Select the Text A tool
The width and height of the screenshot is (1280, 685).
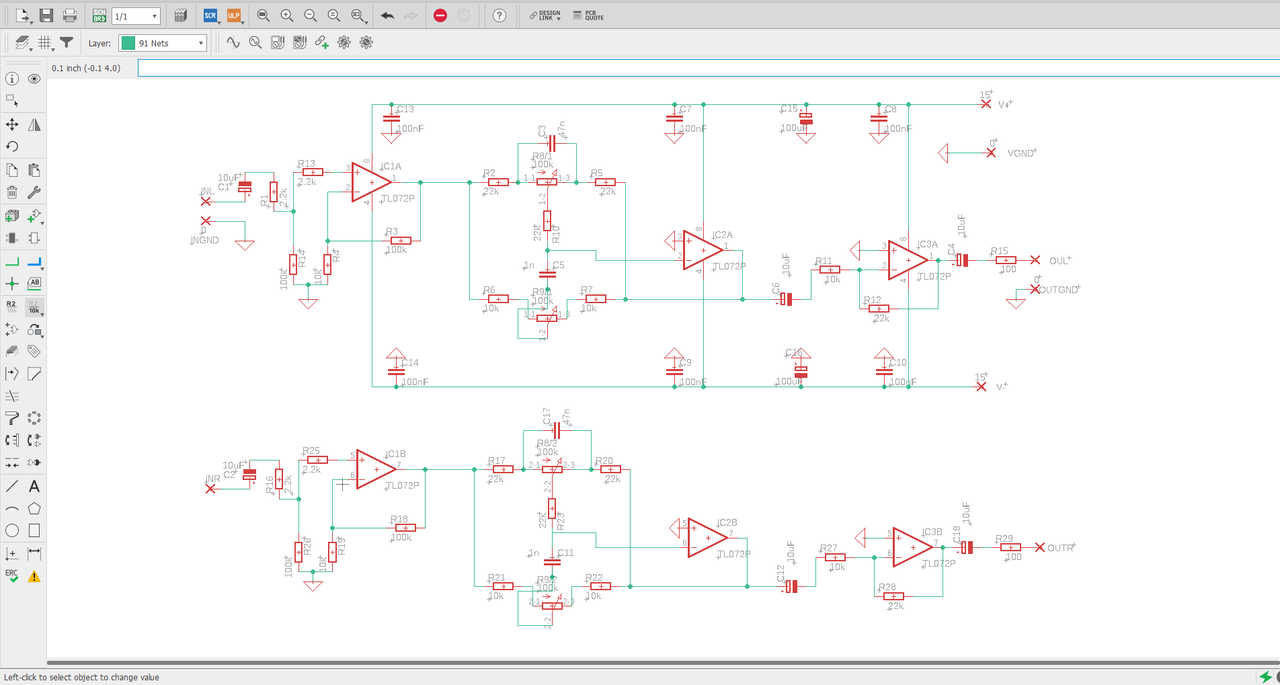[34, 486]
